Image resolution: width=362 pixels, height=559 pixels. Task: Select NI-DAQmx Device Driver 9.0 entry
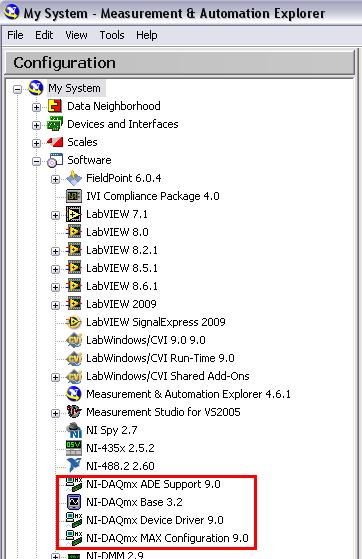[x=155, y=520]
